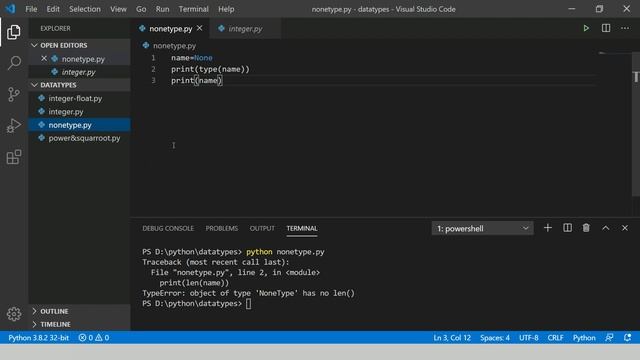
Task: Open the Extensions view
Action: [13, 157]
